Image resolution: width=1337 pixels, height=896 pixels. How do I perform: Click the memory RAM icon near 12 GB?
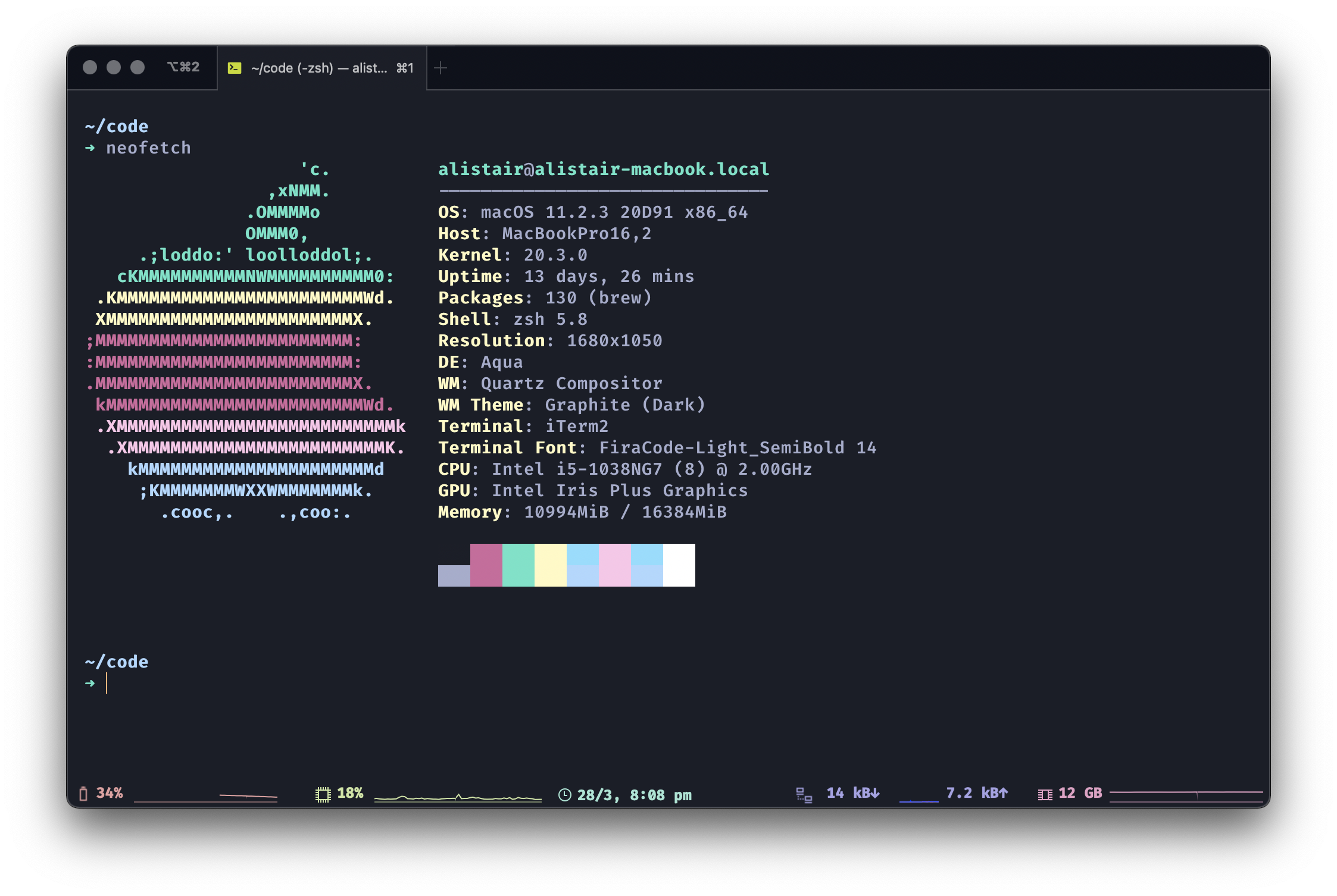pyautogui.click(x=1045, y=794)
